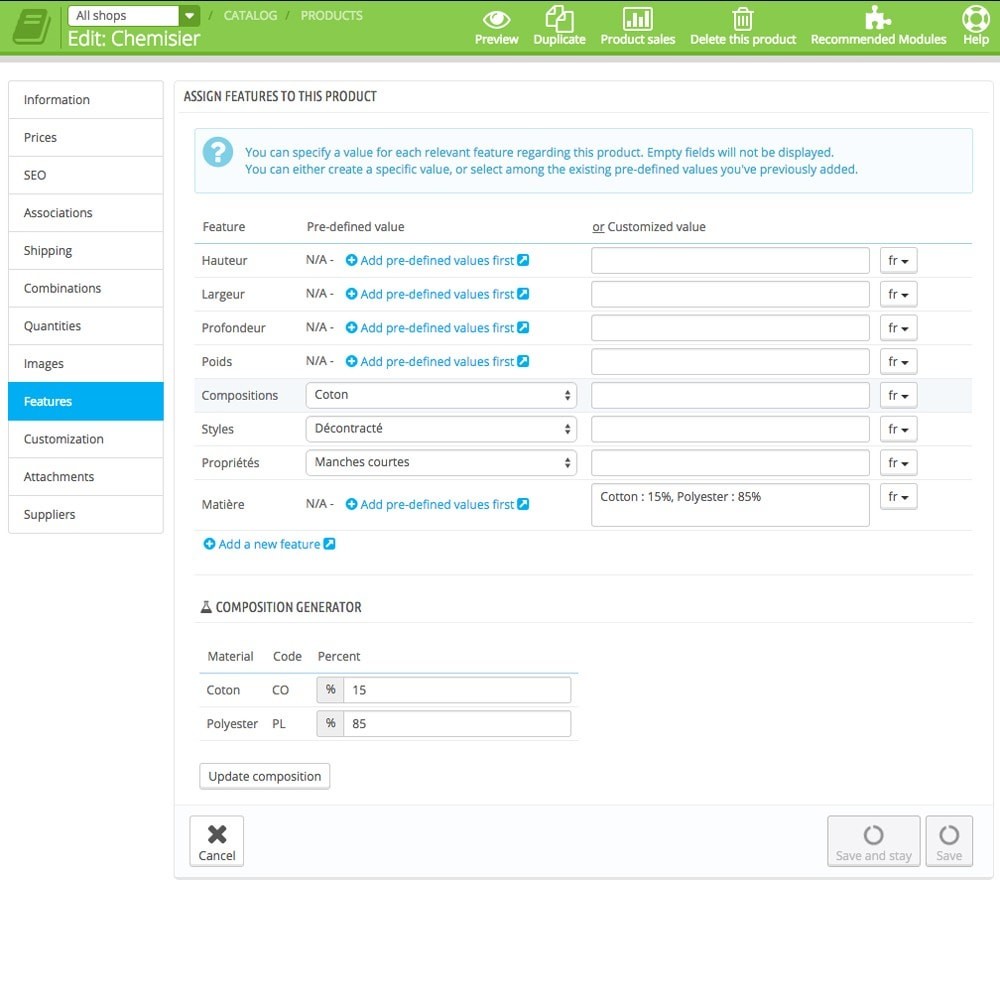Click the Styles customized value field
Screen dimensions: 1000x1000
click(x=730, y=429)
